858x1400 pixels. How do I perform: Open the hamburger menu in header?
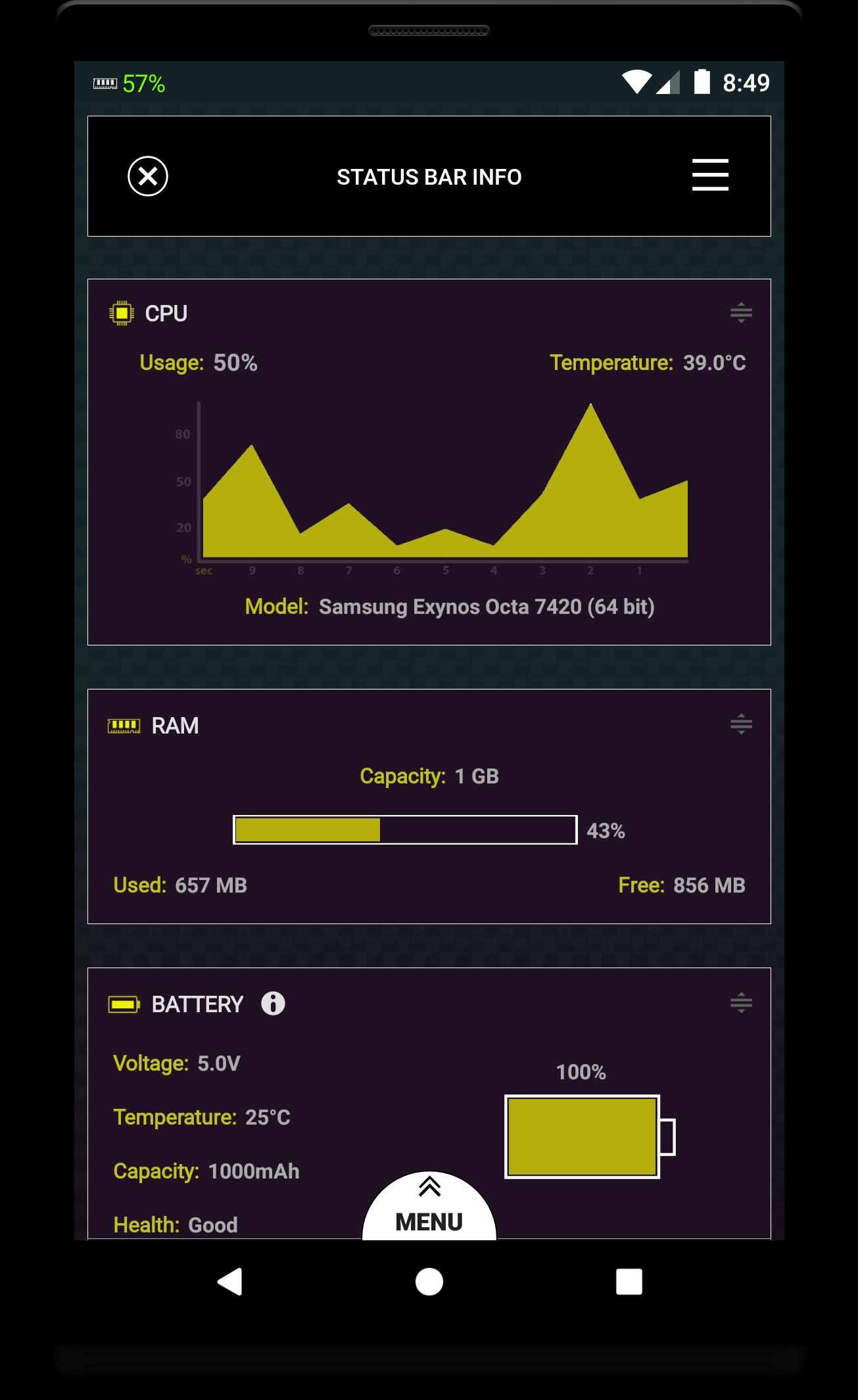710,175
